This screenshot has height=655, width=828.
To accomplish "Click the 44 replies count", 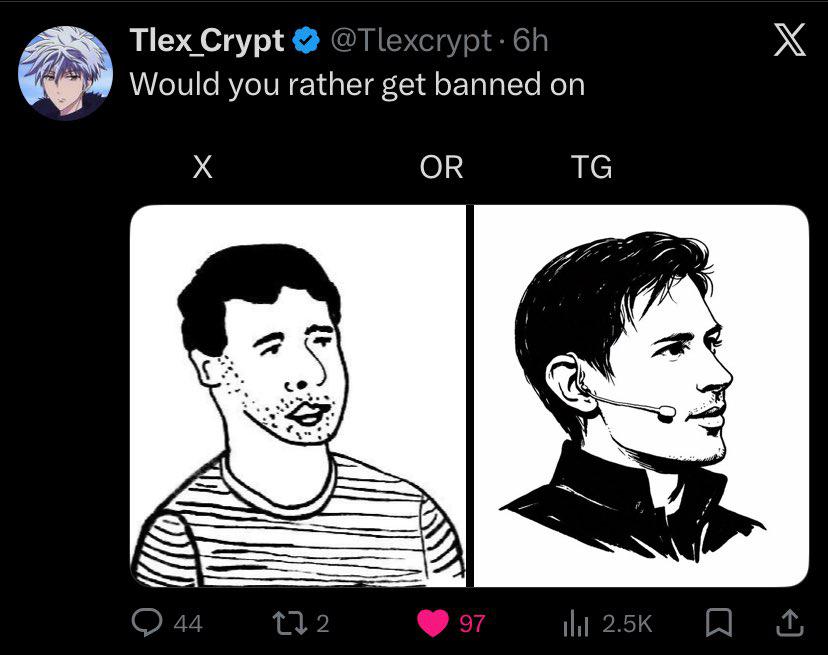I will 188,624.
